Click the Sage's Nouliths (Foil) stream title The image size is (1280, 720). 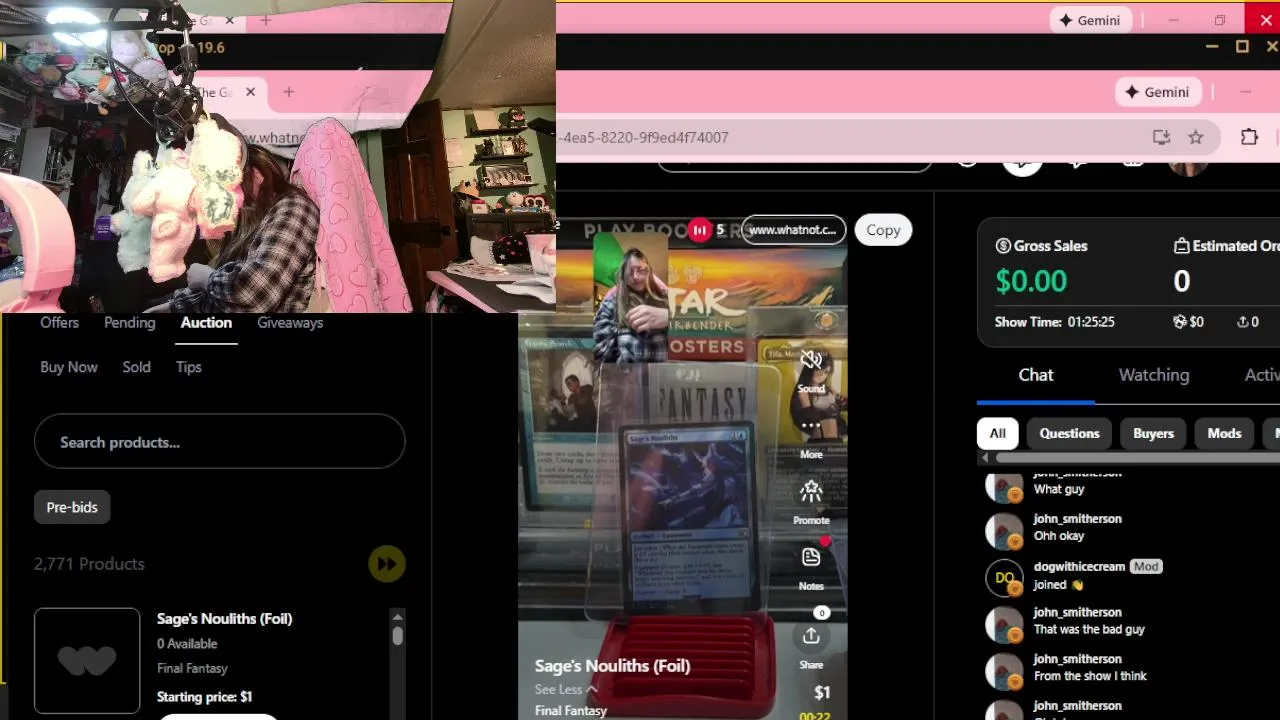pos(612,666)
